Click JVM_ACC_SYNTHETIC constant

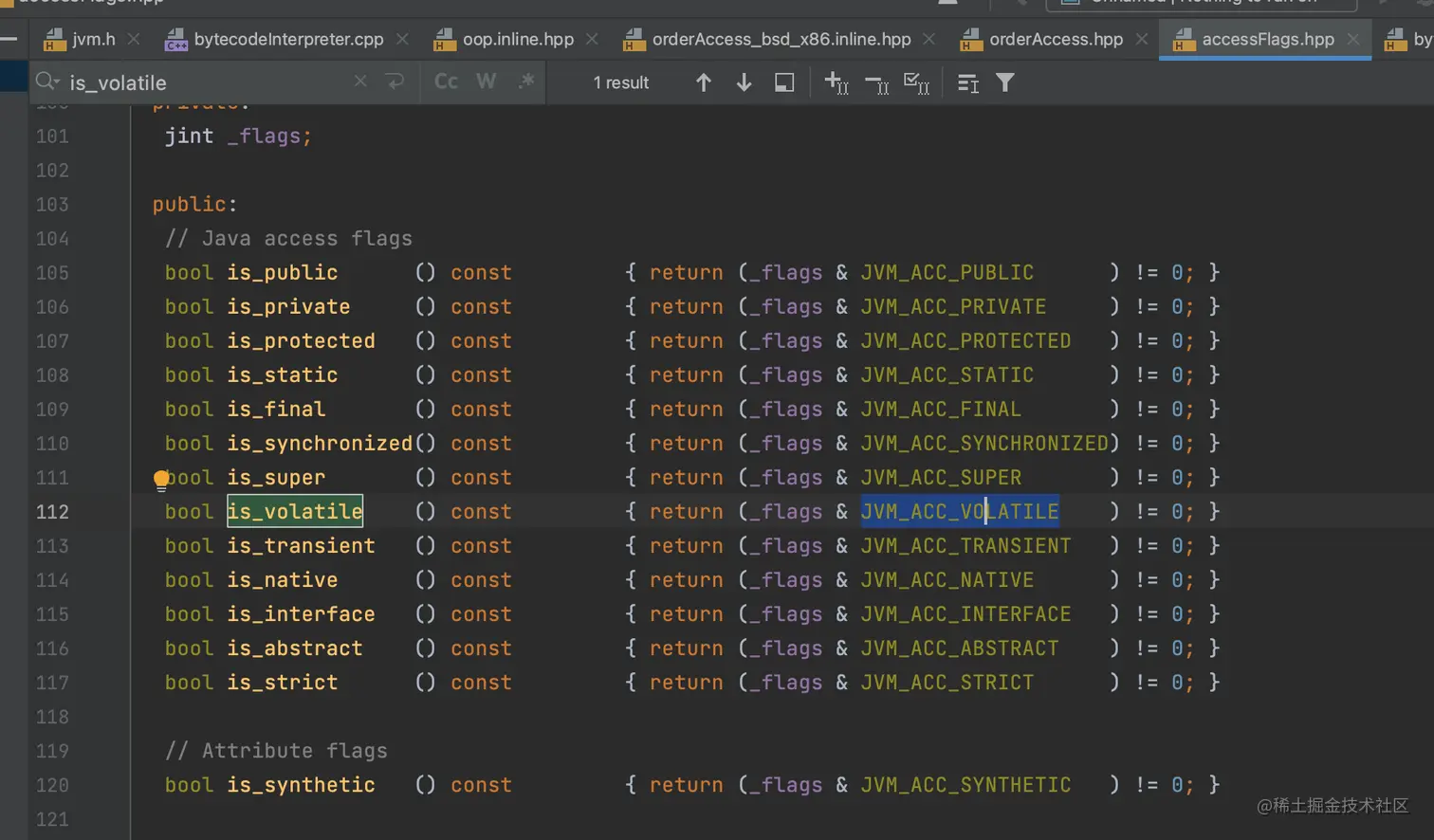[966, 784]
